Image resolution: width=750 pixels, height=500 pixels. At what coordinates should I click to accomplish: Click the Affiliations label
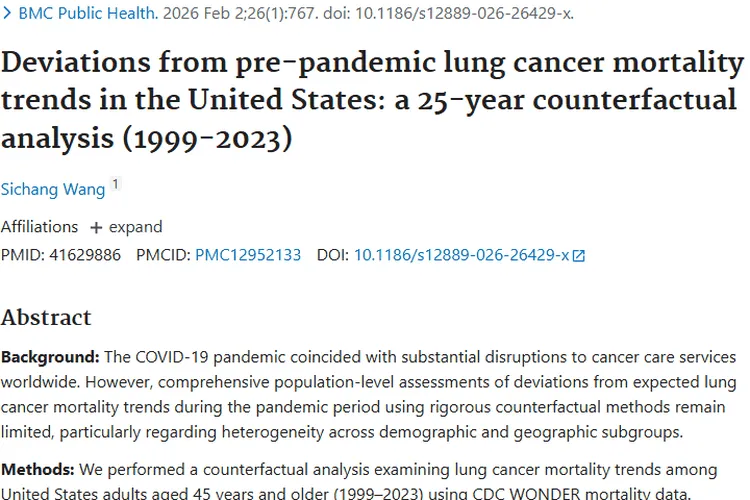pos(39,226)
